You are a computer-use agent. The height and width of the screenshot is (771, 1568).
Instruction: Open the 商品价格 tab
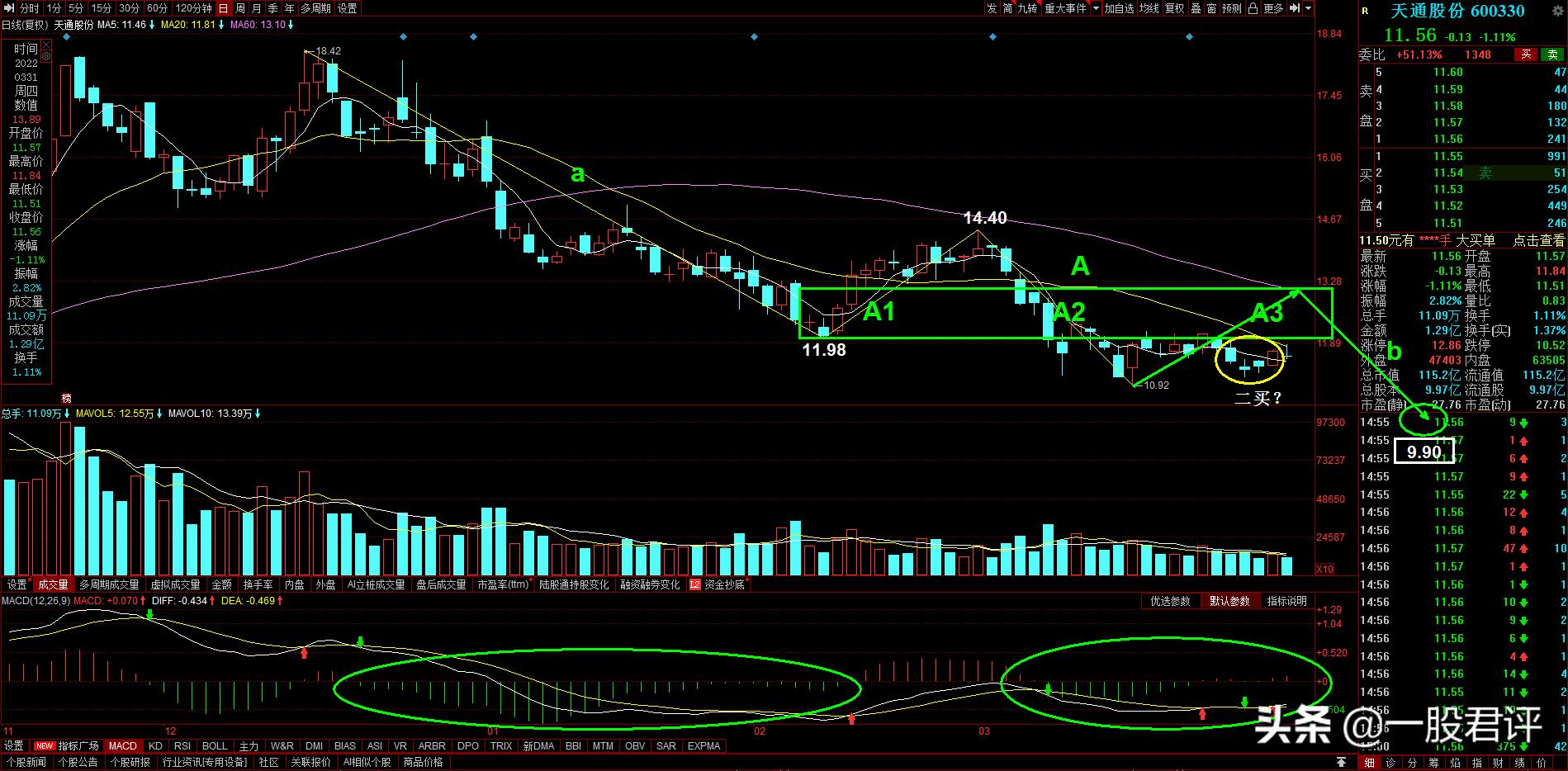[423, 763]
